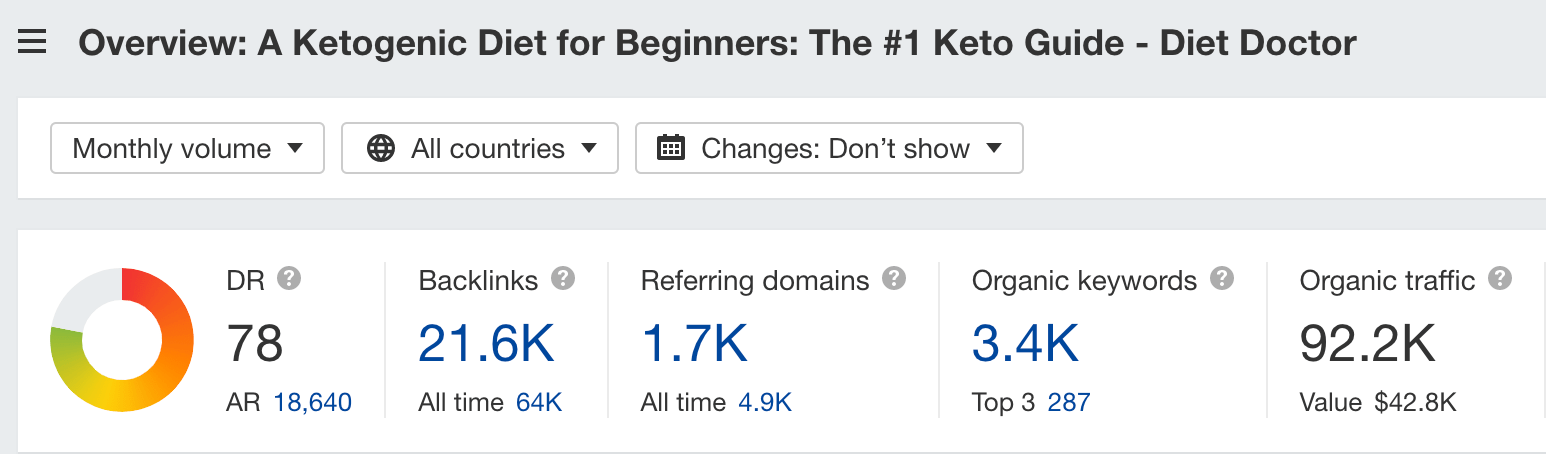Click help icon beside Organic traffic
This screenshot has height=454, width=1546.
(x=1499, y=278)
